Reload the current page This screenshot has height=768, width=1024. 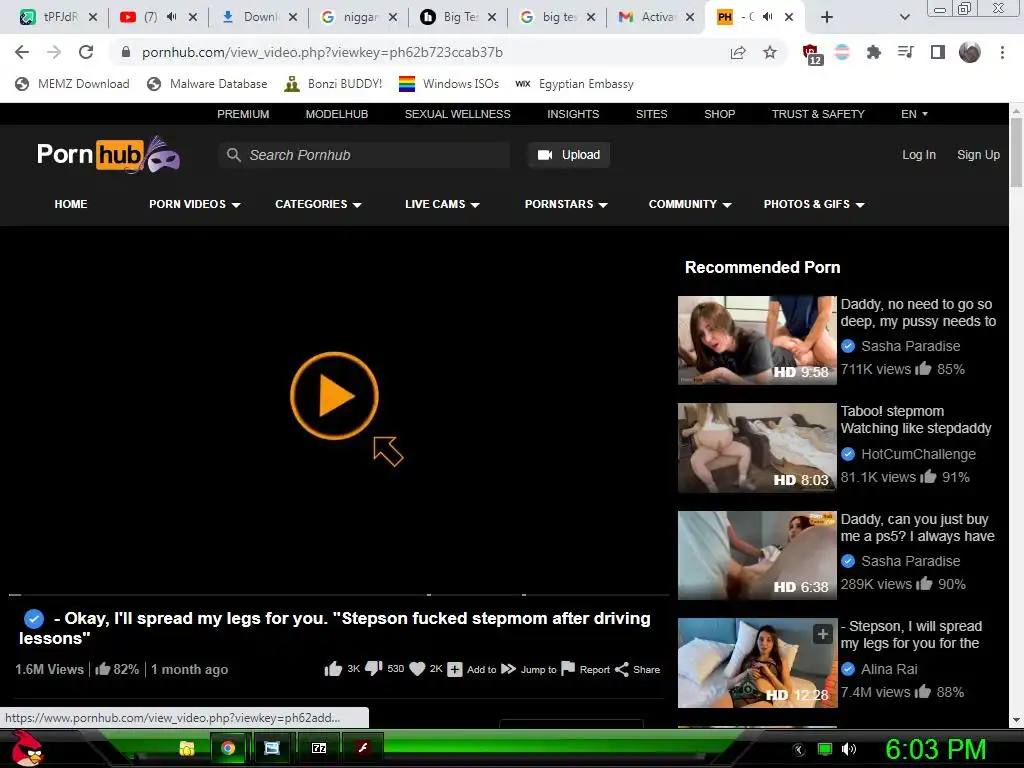86,52
